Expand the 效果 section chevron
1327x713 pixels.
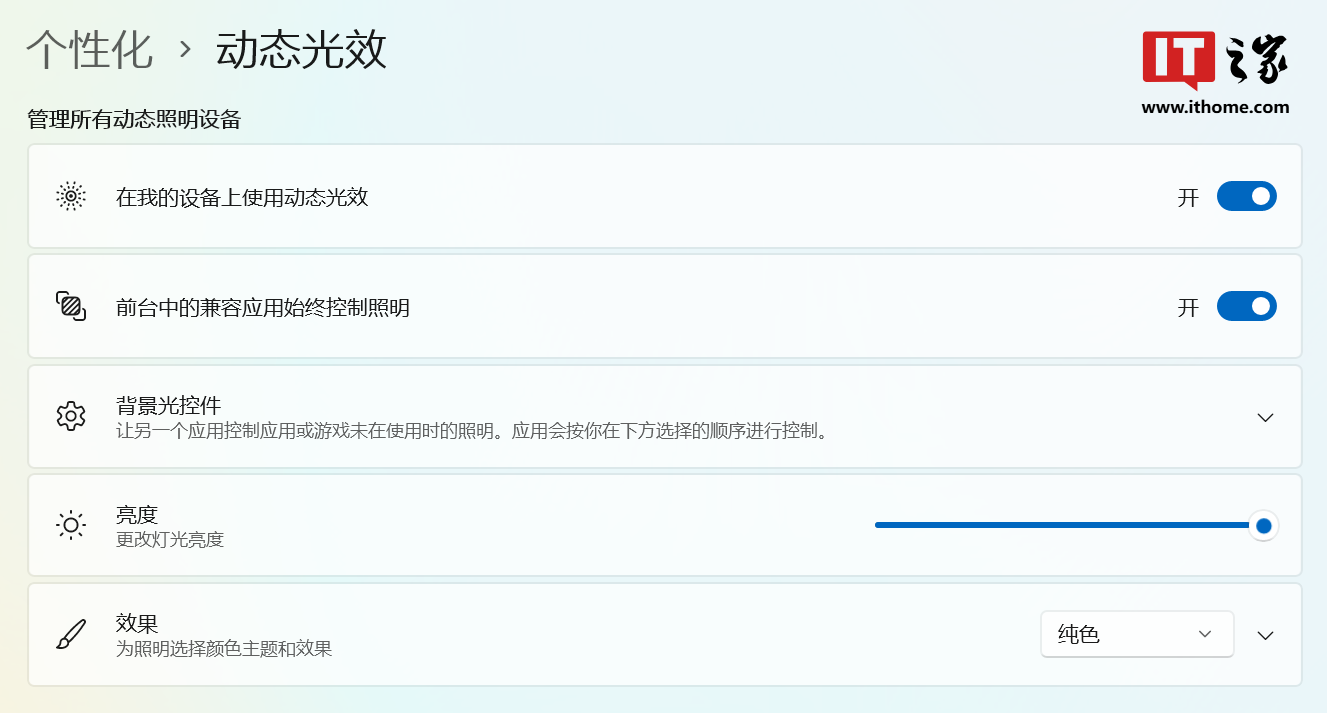click(1265, 633)
